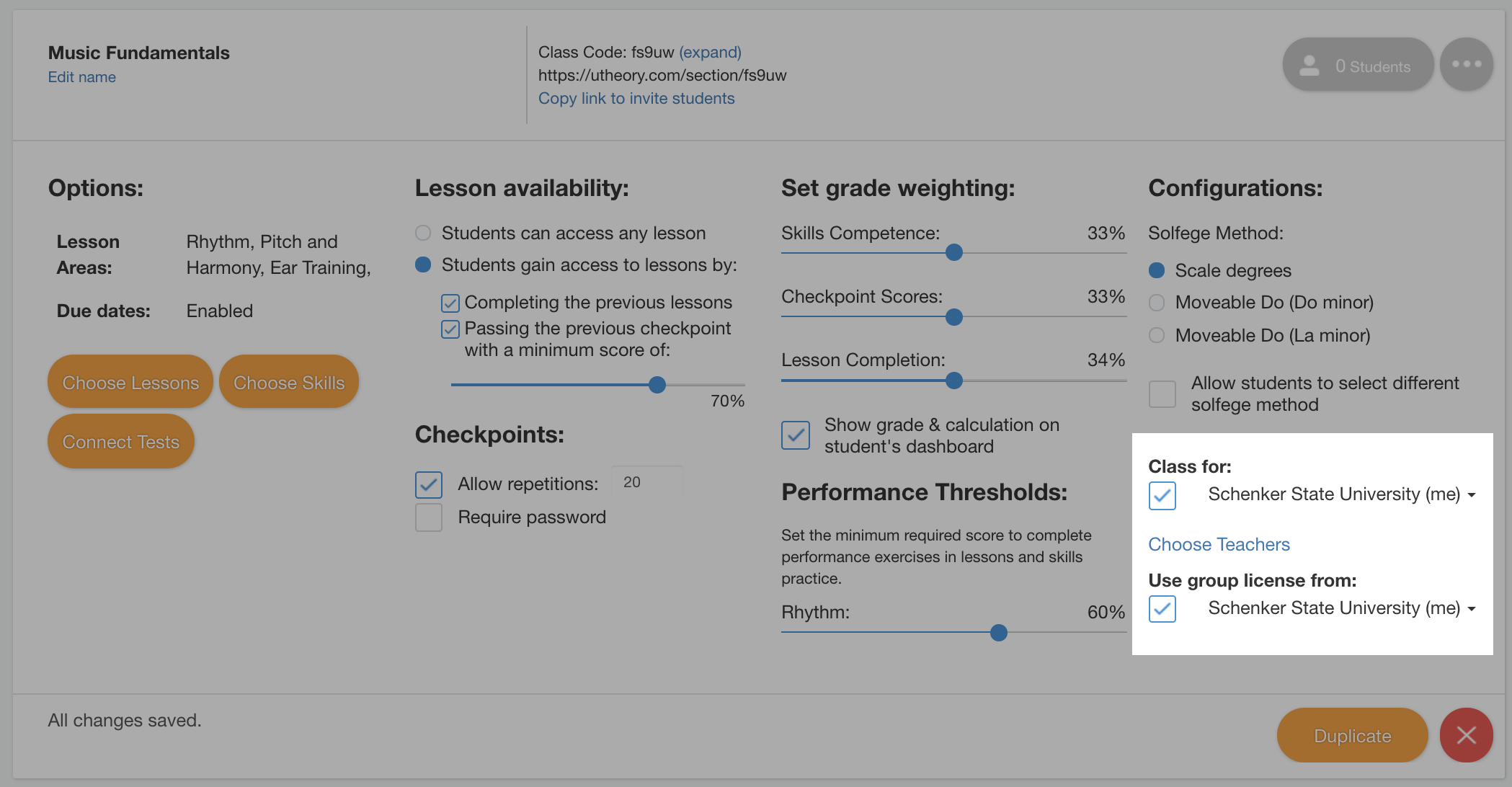Copy link to invite students

pos(636,97)
